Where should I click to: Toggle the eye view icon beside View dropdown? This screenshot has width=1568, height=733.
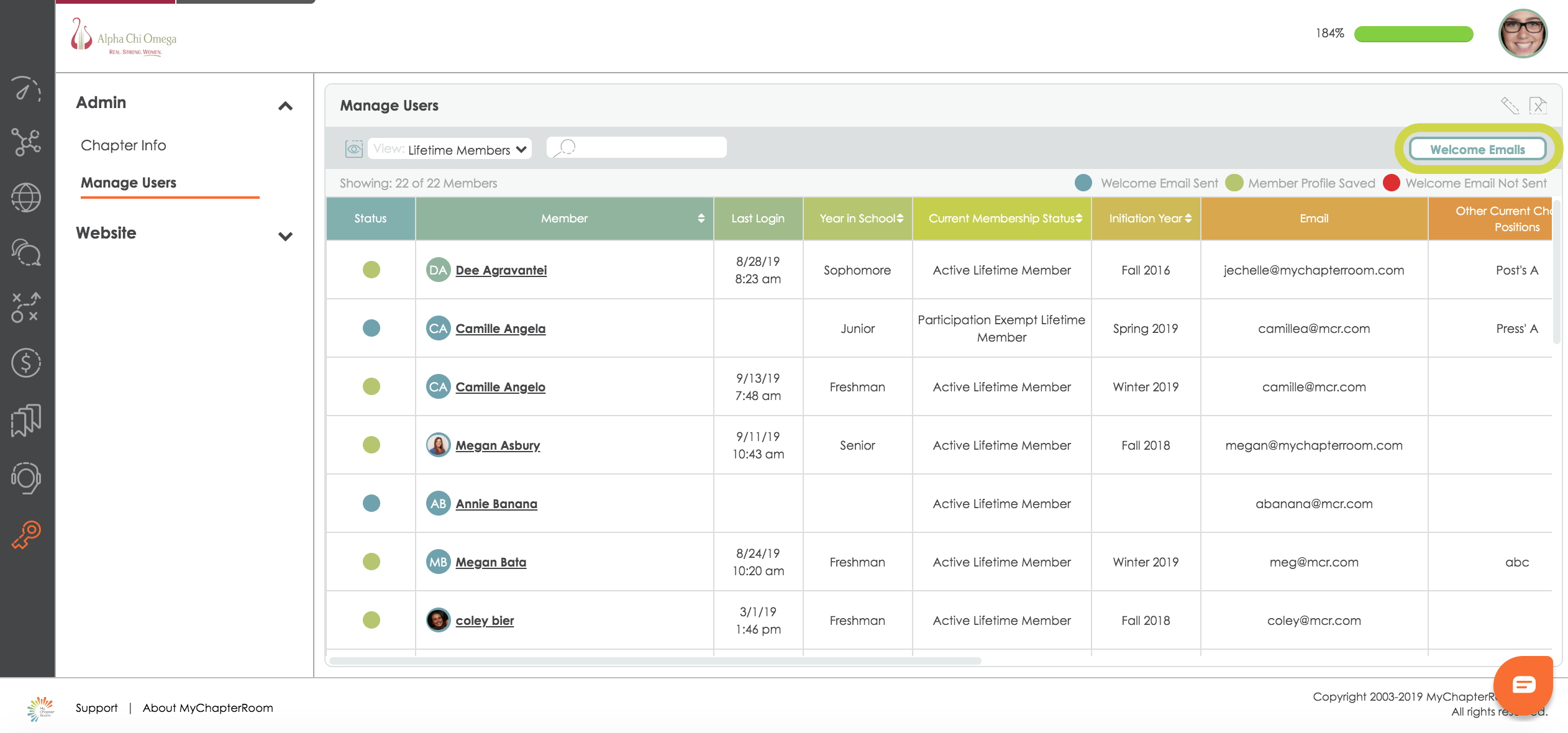click(353, 149)
